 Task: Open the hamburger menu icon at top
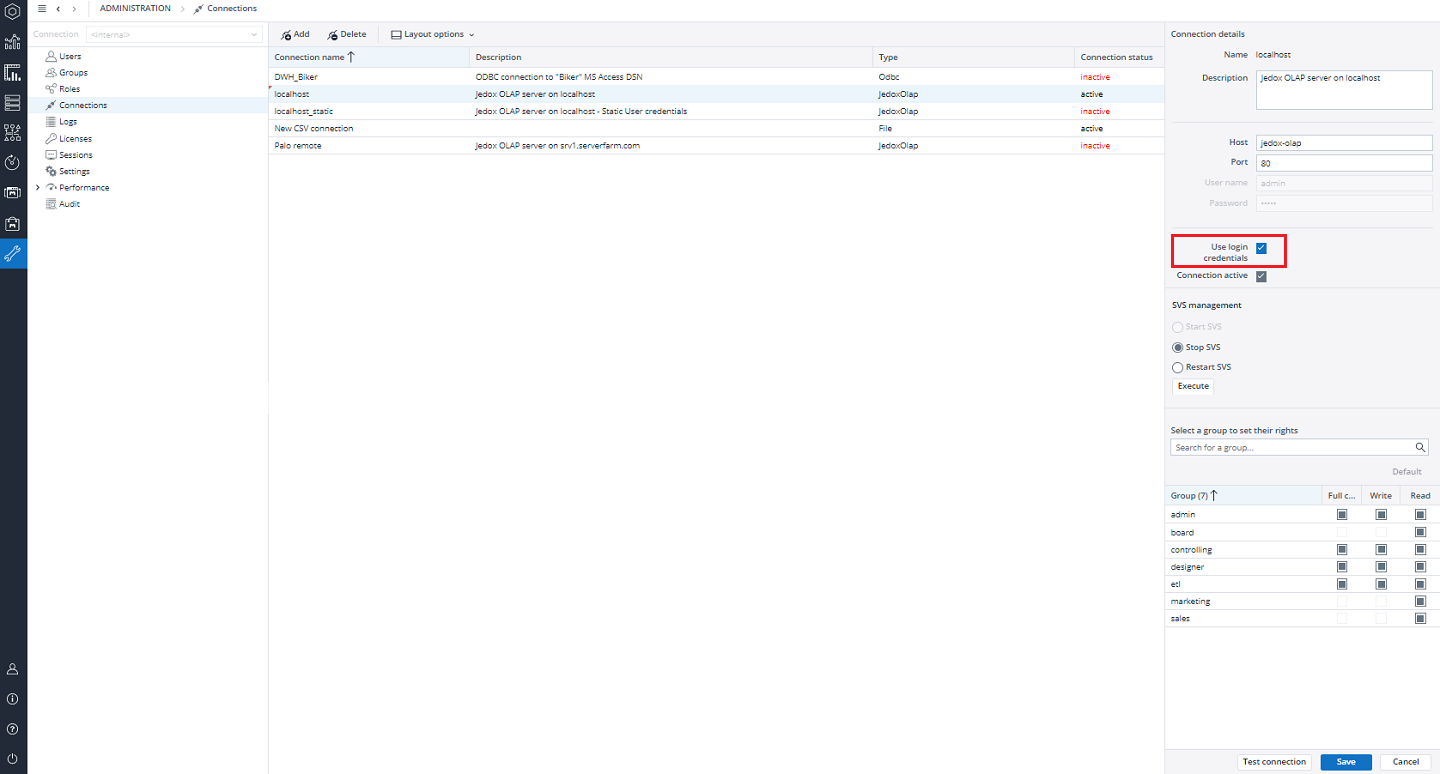[x=41, y=8]
